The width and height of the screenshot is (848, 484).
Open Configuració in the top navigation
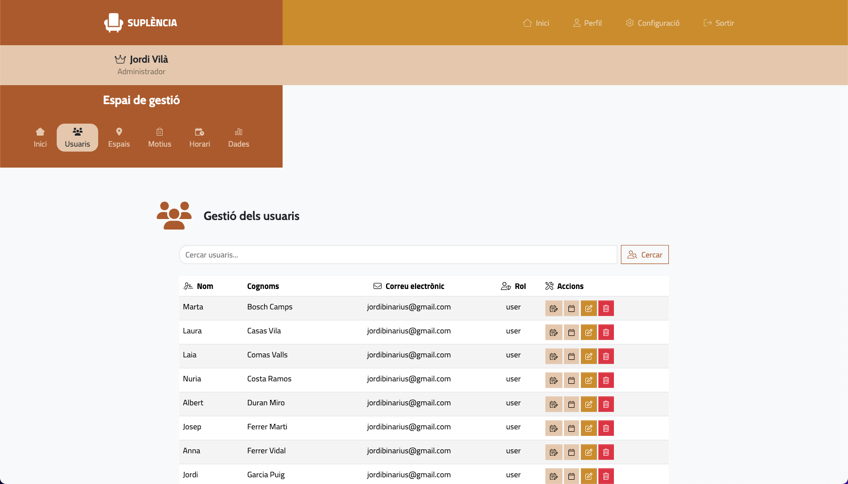point(652,23)
